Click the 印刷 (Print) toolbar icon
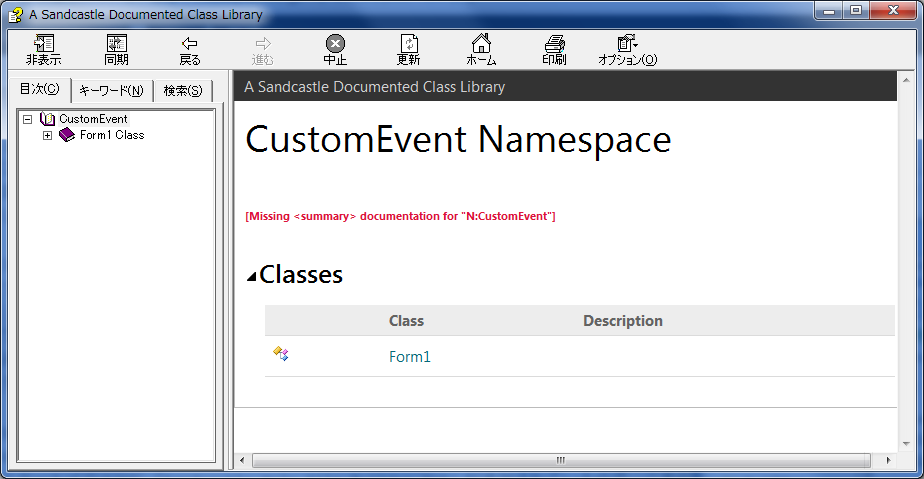Viewport: 924px width, 479px height. (x=554, y=44)
